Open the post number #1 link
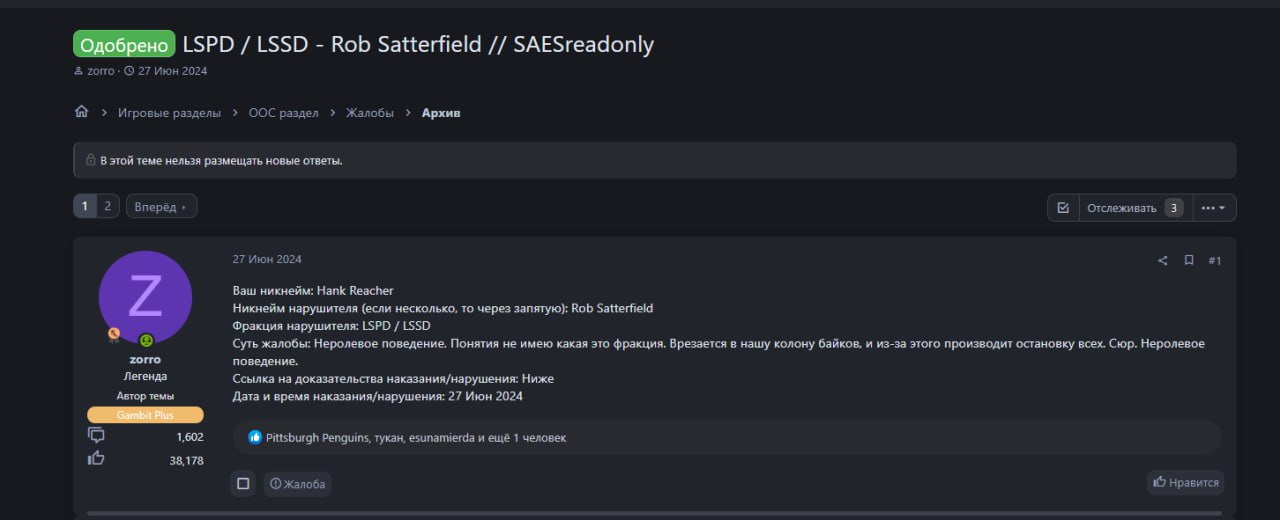Screen dimensions: 1280x520 1215,261
